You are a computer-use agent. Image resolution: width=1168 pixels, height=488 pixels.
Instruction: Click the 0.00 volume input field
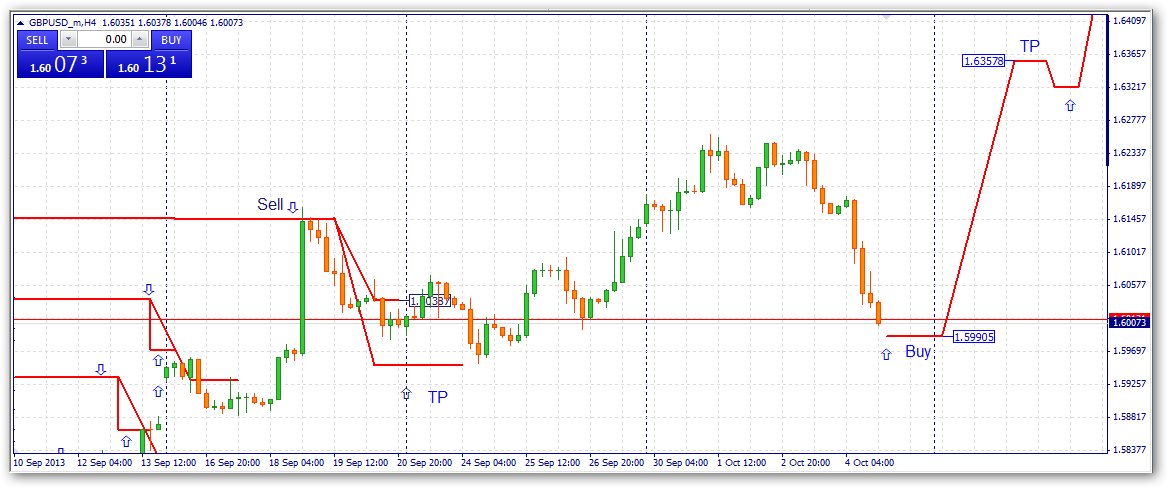pos(104,39)
